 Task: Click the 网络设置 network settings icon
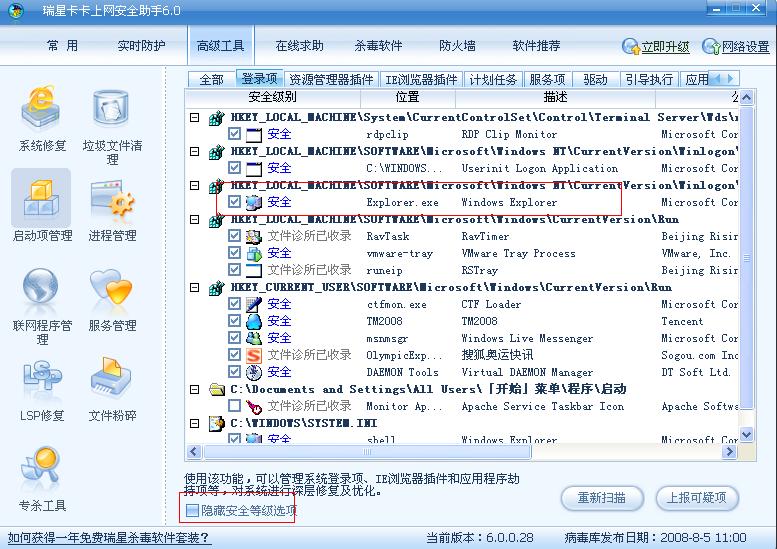click(x=711, y=47)
